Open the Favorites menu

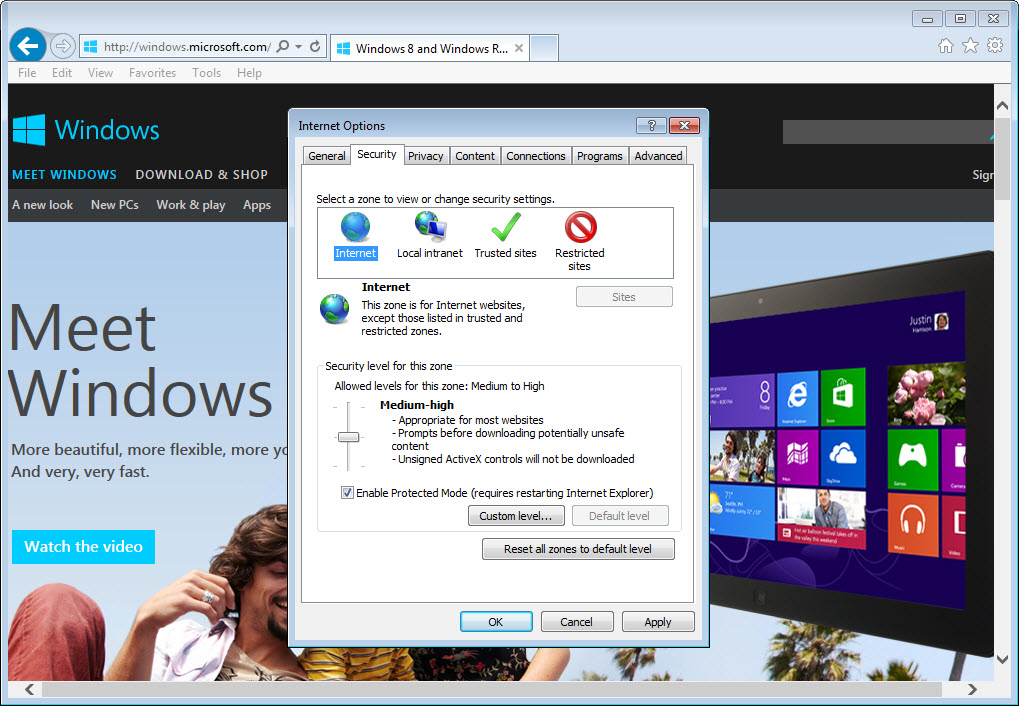click(152, 73)
